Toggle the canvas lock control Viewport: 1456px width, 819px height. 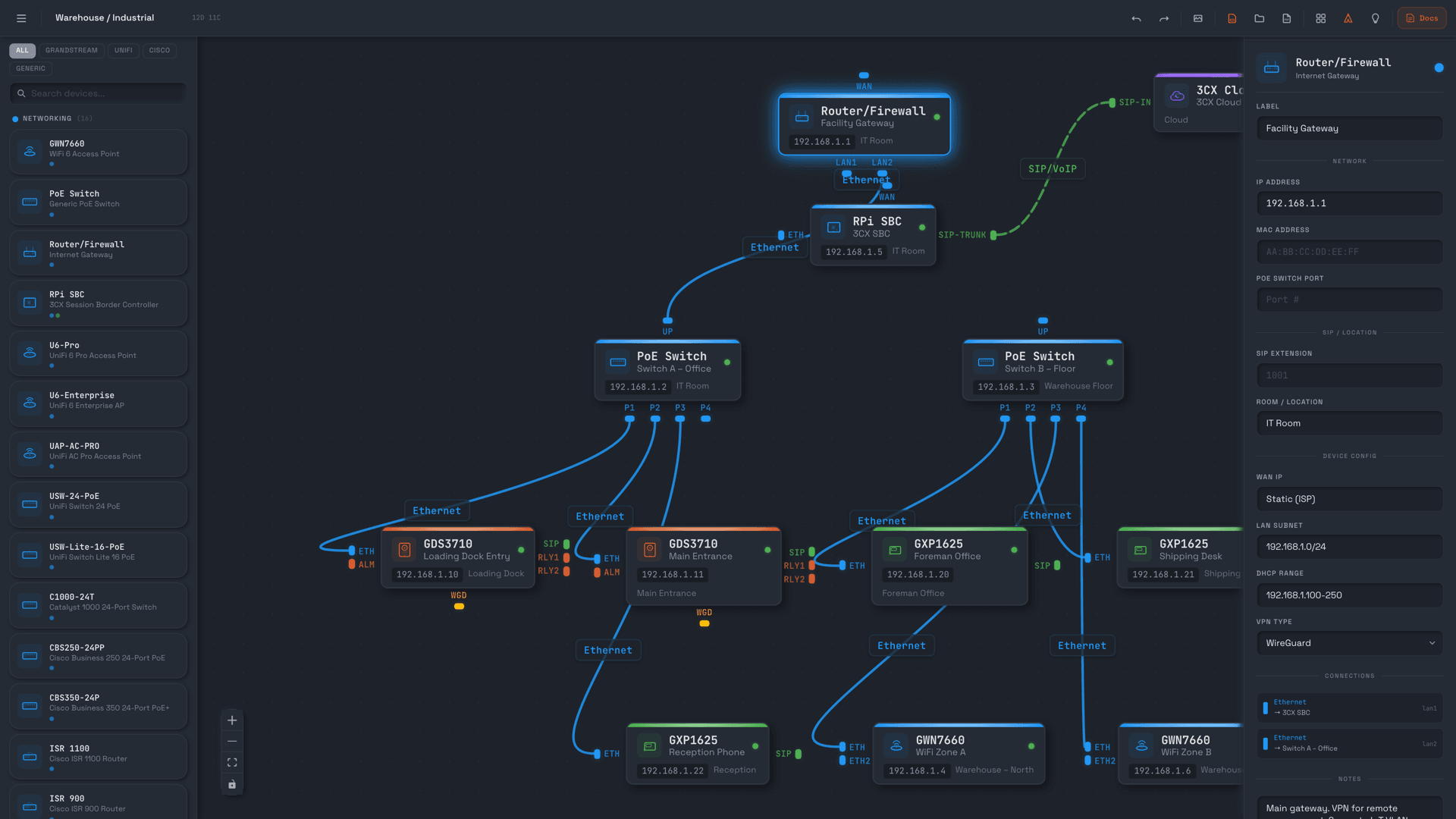(232, 783)
